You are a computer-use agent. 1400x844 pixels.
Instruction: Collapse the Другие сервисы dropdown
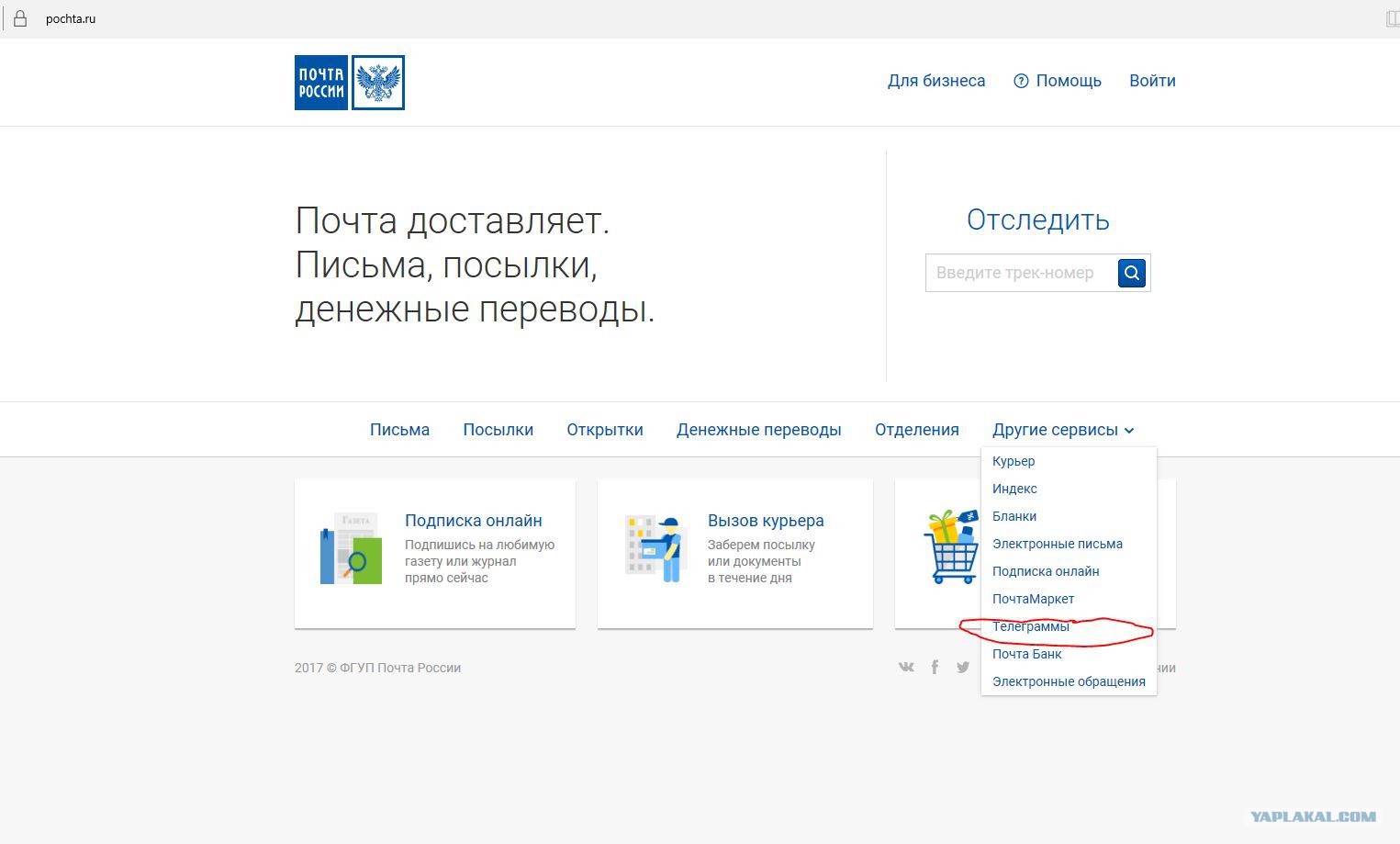tap(1063, 430)
